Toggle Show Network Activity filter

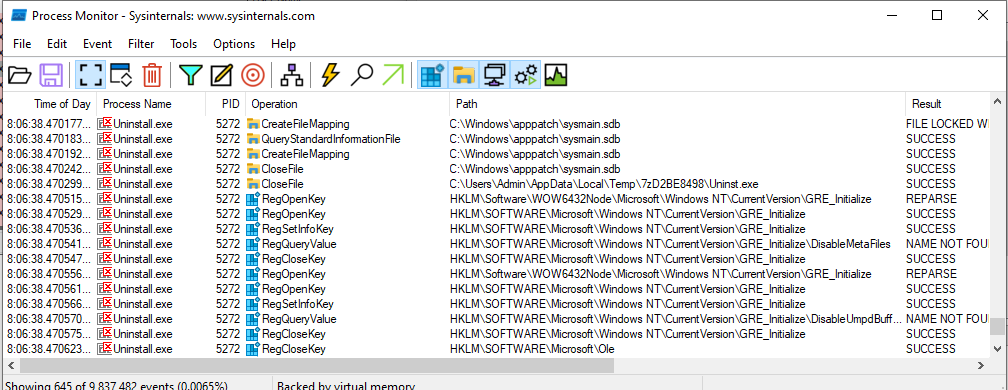495,76
